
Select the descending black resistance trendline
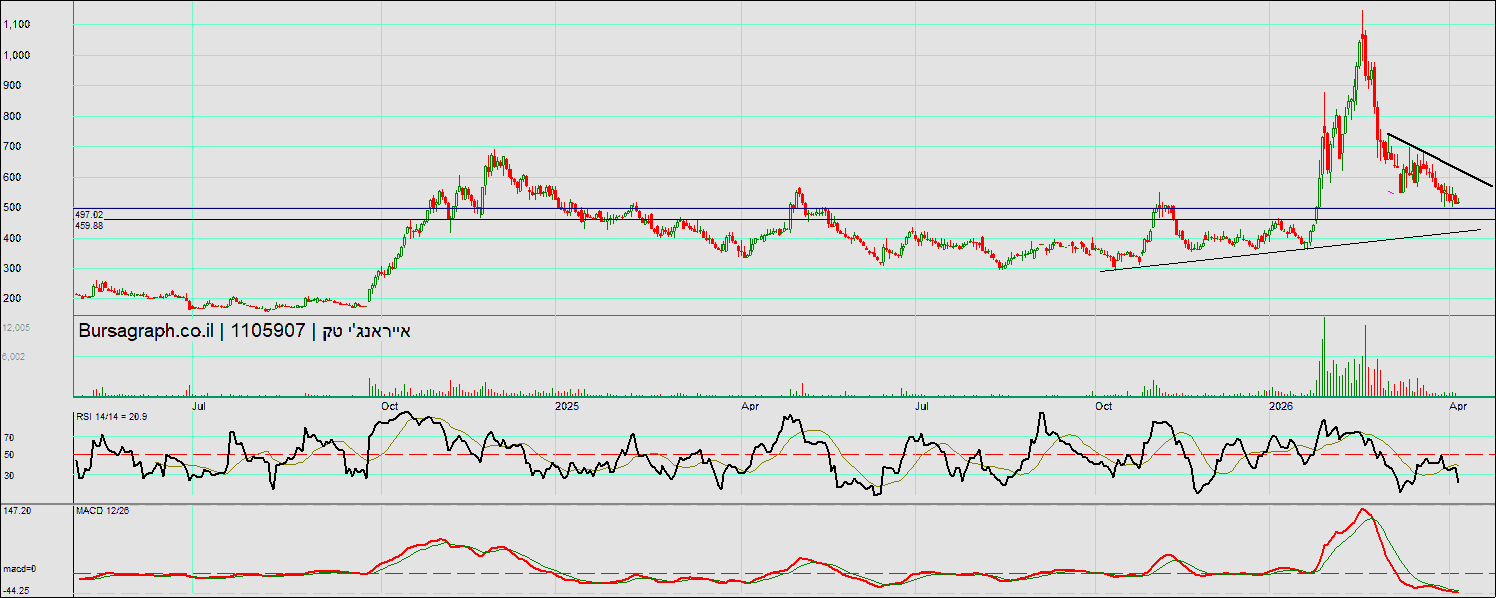point(1440,160)
